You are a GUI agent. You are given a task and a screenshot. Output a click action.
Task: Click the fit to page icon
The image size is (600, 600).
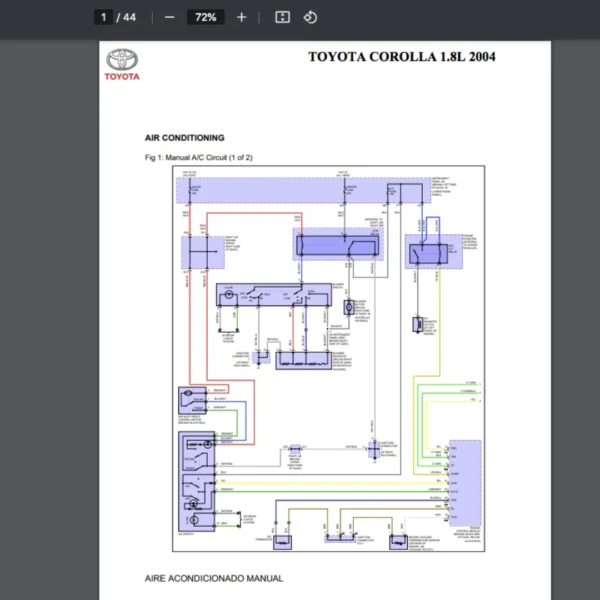click(282, 17)
